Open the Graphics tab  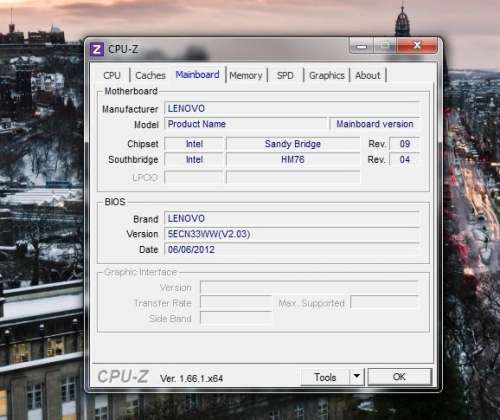pos(327,76)
